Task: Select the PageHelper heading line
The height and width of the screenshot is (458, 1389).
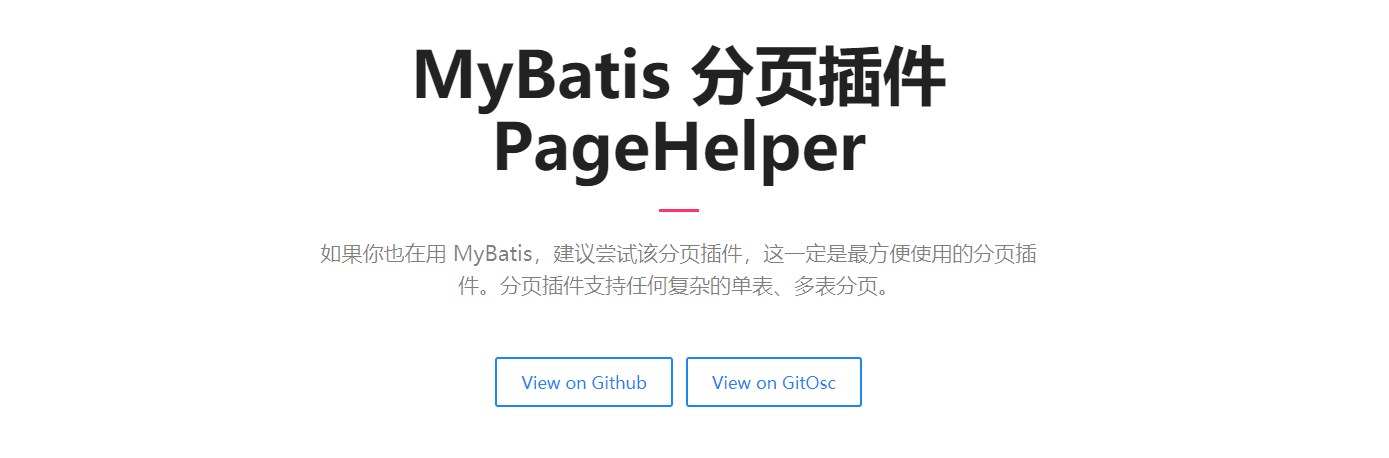Action: click(x=679, y=150)
